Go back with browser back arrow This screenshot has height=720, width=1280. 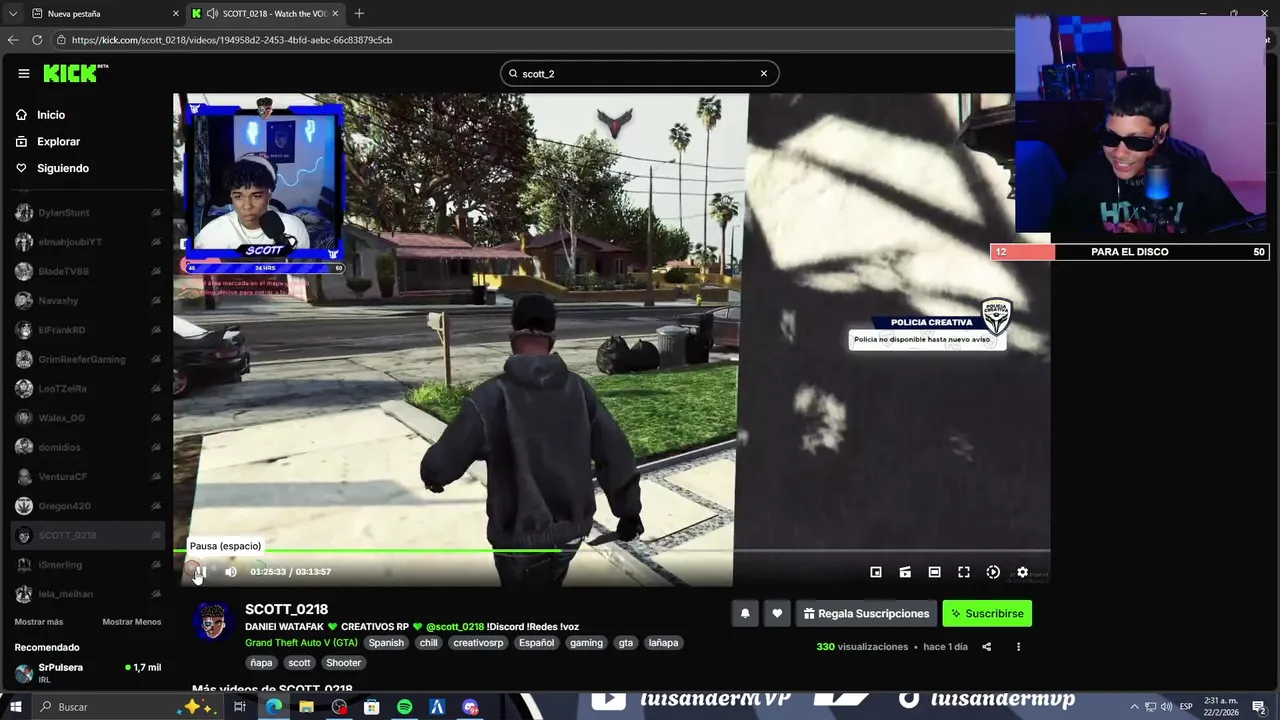[13, 40]
